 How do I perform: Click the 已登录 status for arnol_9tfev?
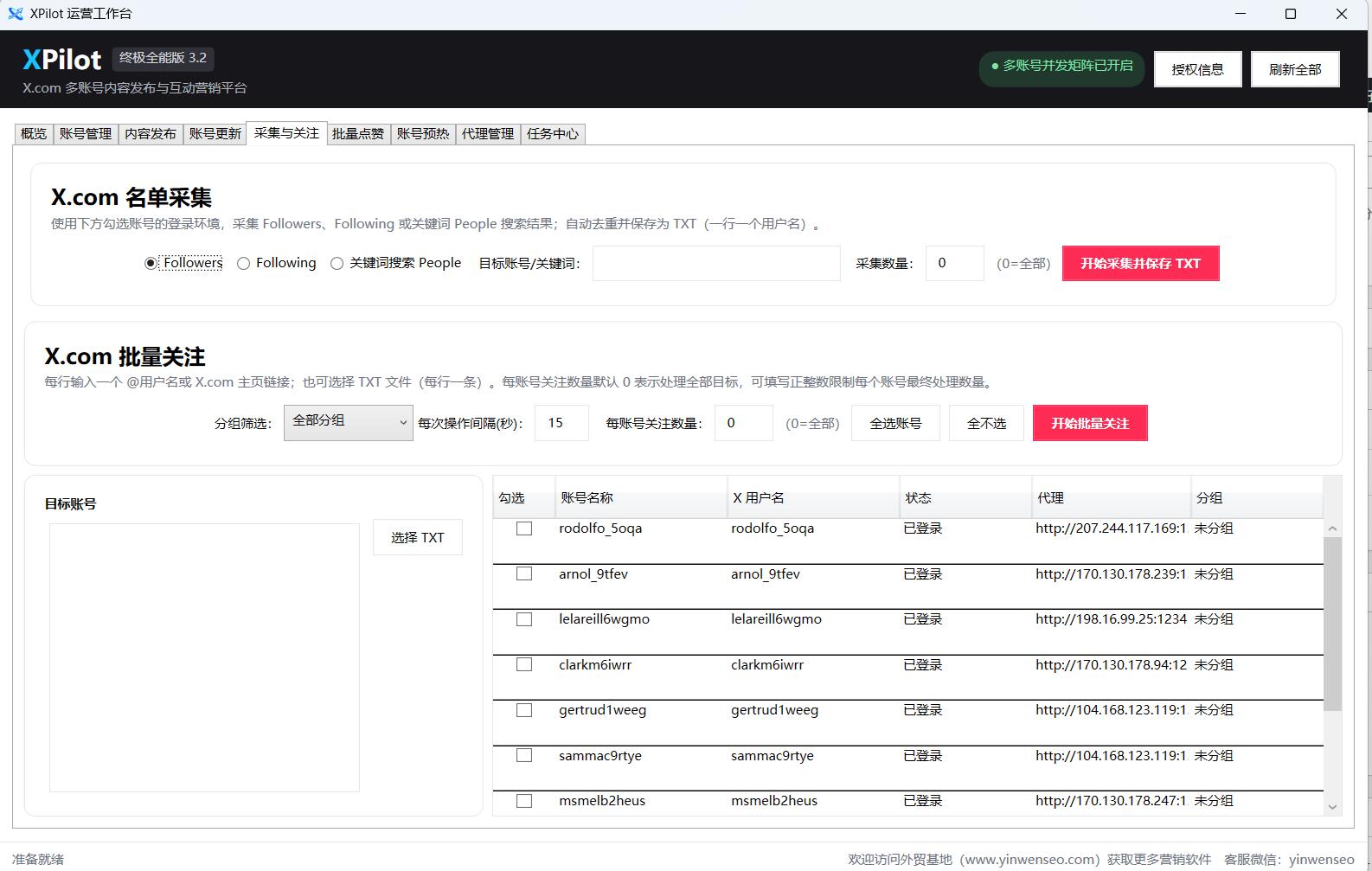pyautogui.click(x=923, y=573)
